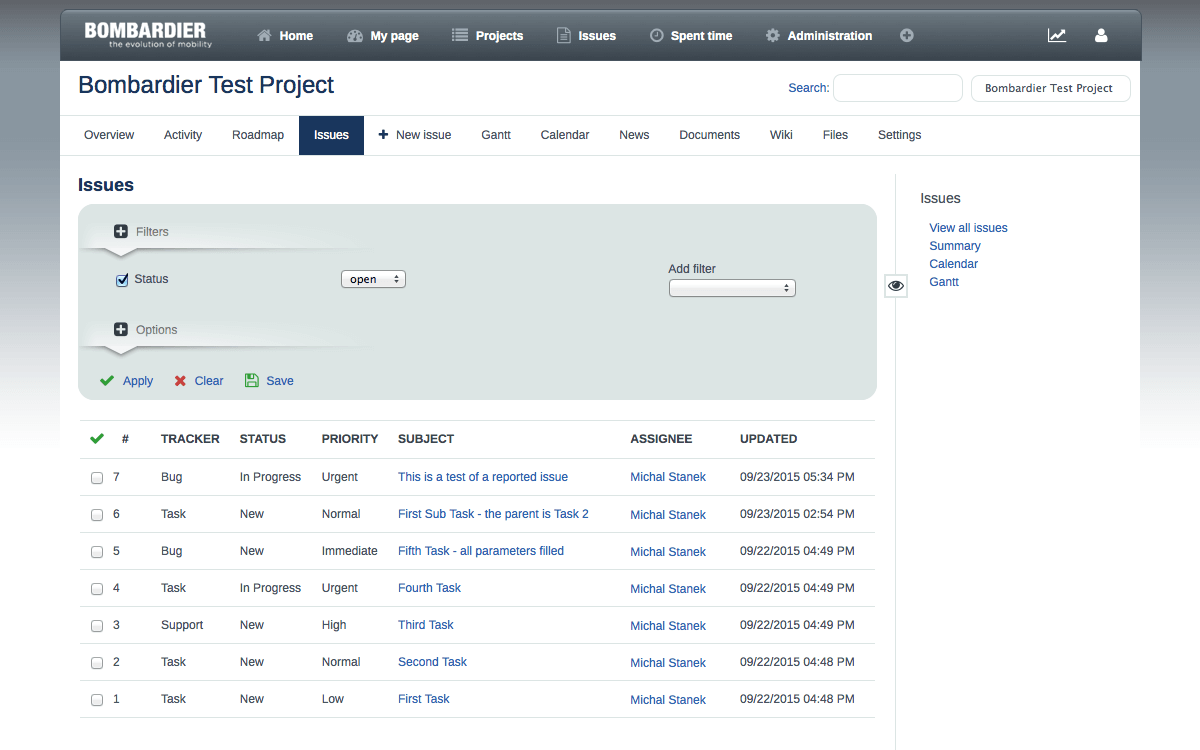Select checkbox for issue 6
The image size is (1200, 750).
tap(97, 515)
